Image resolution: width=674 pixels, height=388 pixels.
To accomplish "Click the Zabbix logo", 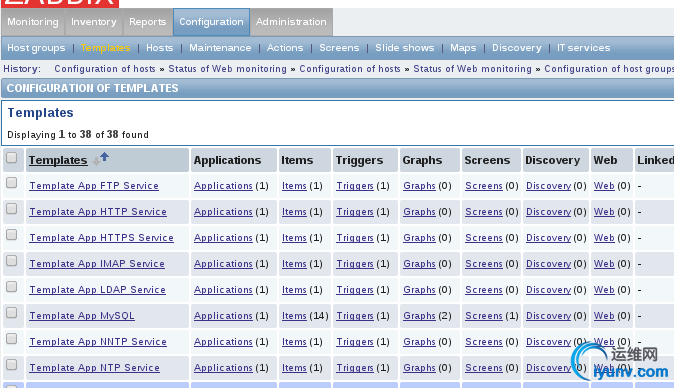I will click(60, 3).
